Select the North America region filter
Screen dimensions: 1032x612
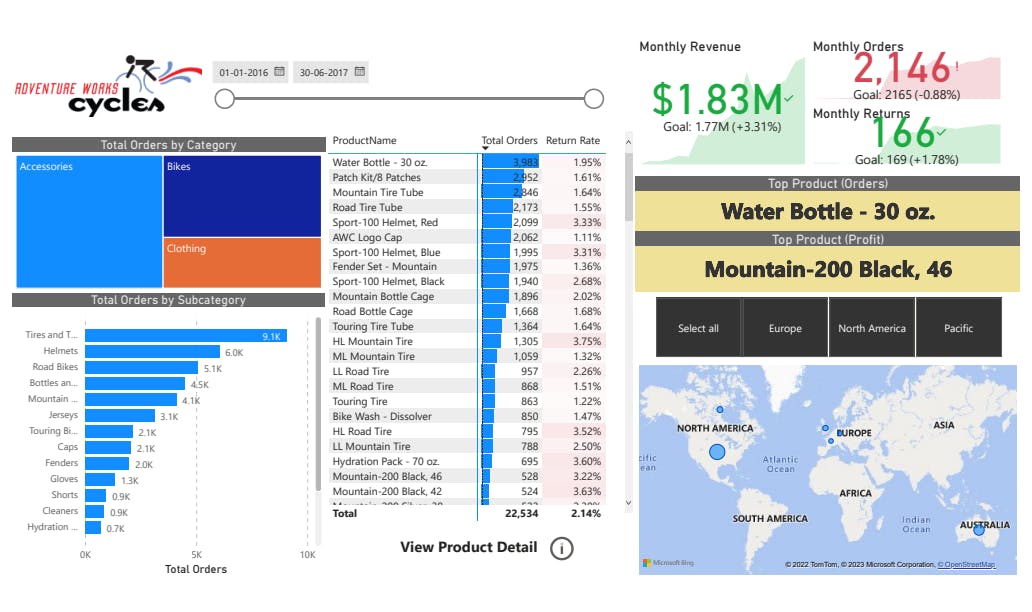tap(872, 328)
